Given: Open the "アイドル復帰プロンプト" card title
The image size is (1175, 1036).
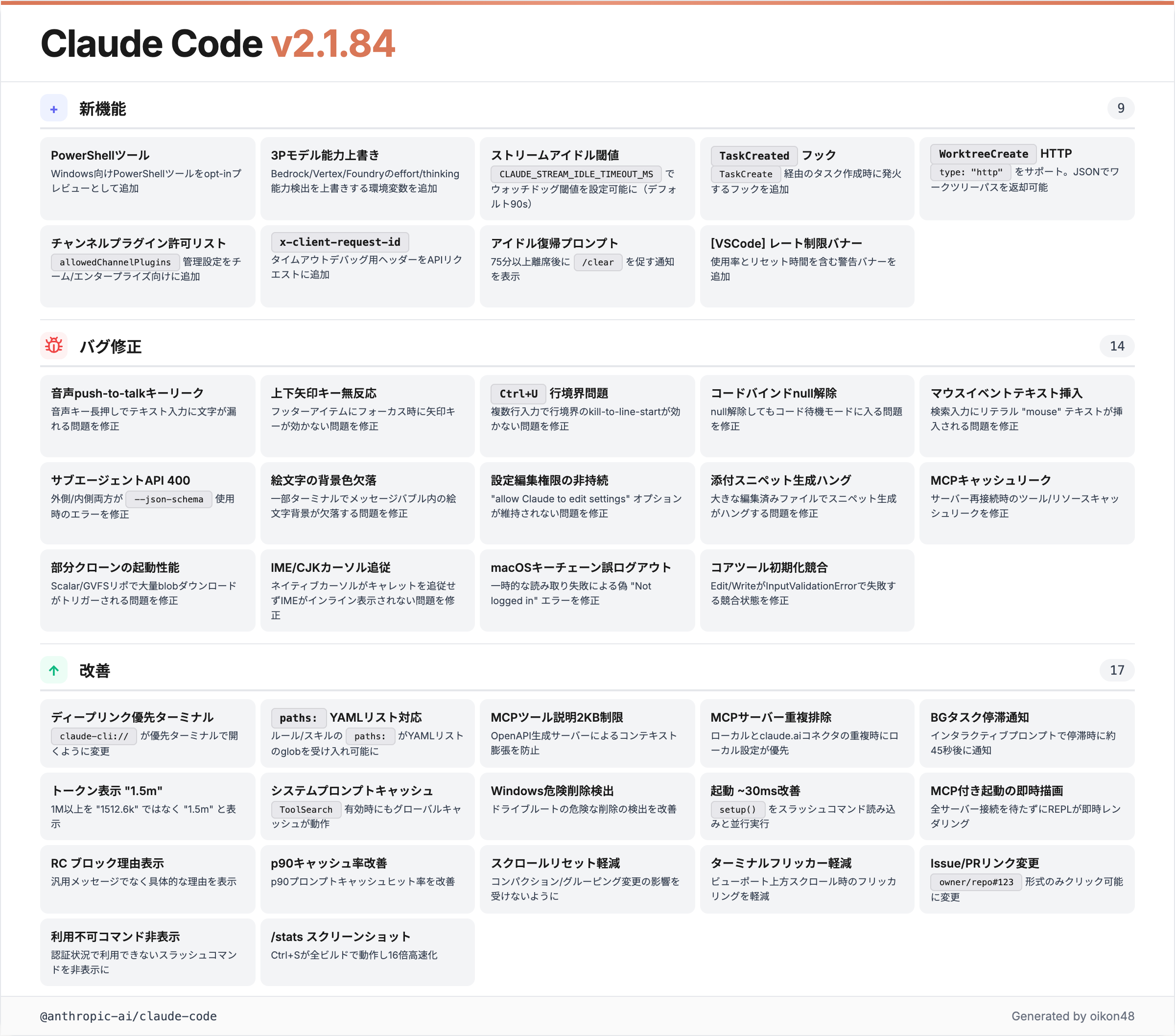Looking at the screenshot, I should point(554,243).
